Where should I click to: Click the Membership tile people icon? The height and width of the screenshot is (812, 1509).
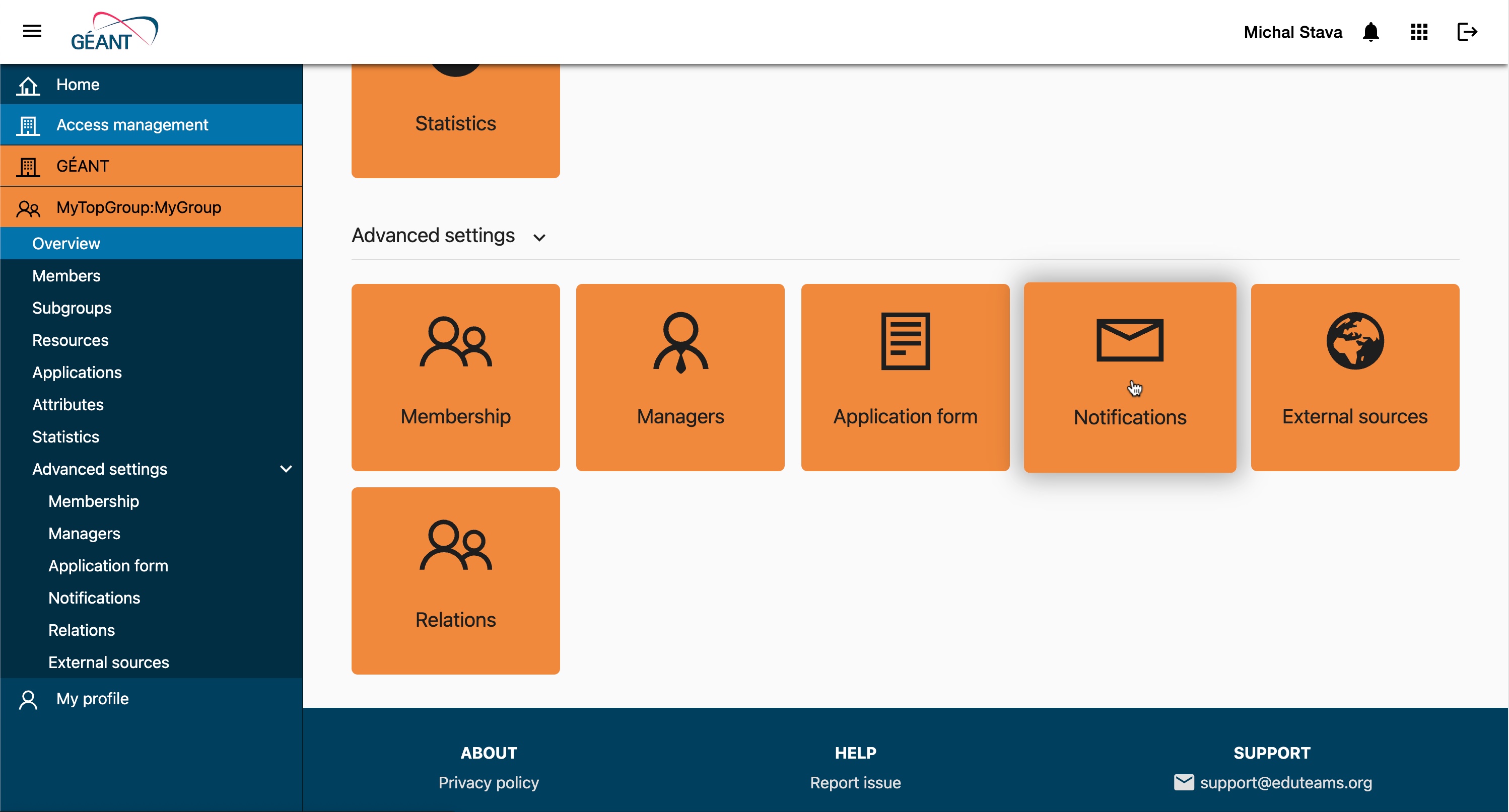[x=456, y=341]
